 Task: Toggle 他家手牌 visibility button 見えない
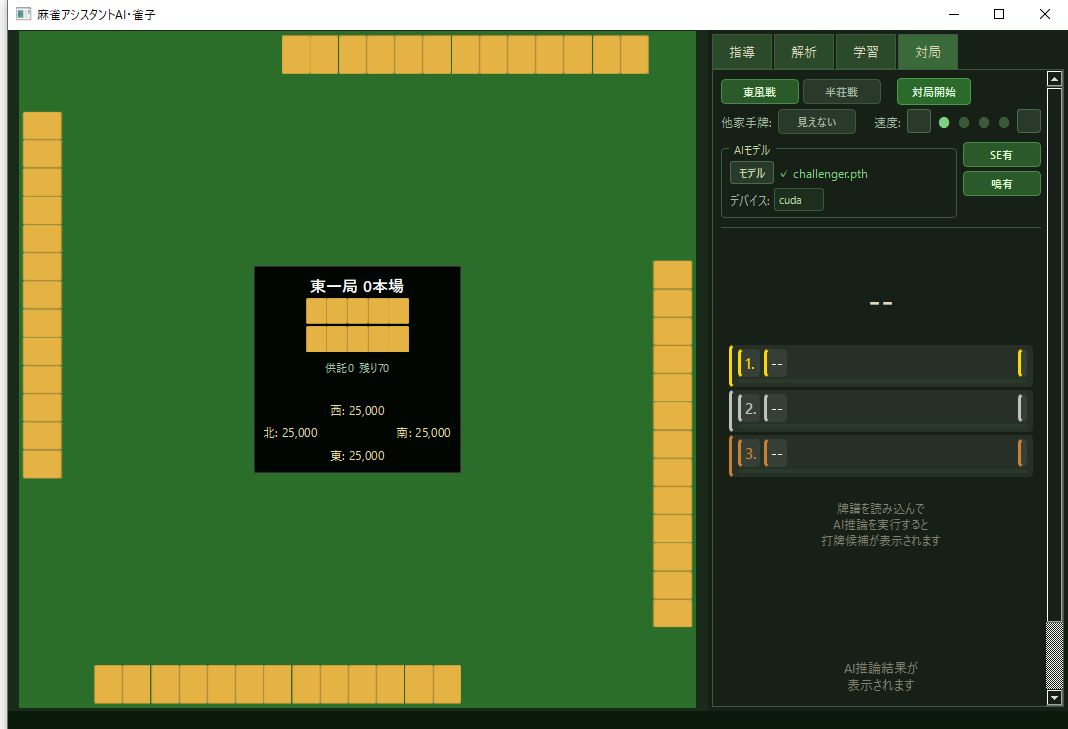pos(817,122)
